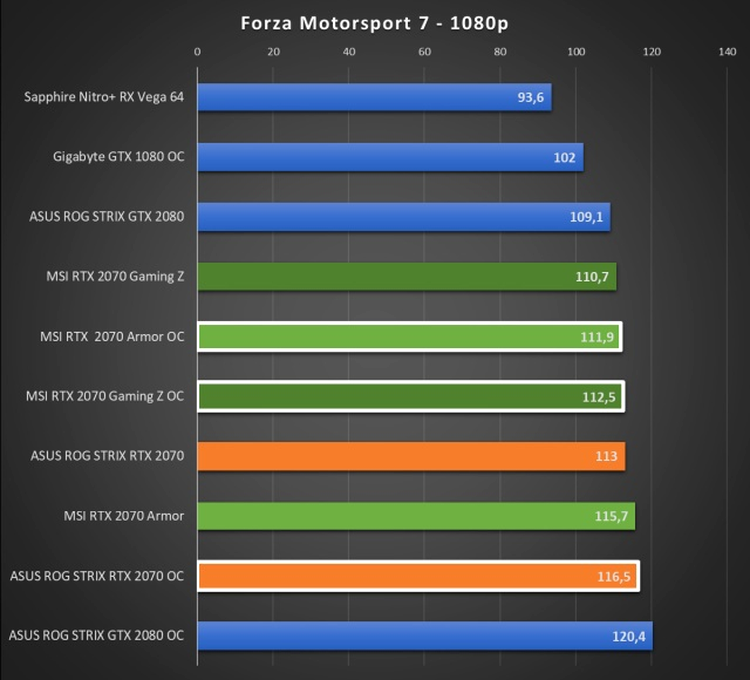Select the 140 axis tick label

click(727, 52)
